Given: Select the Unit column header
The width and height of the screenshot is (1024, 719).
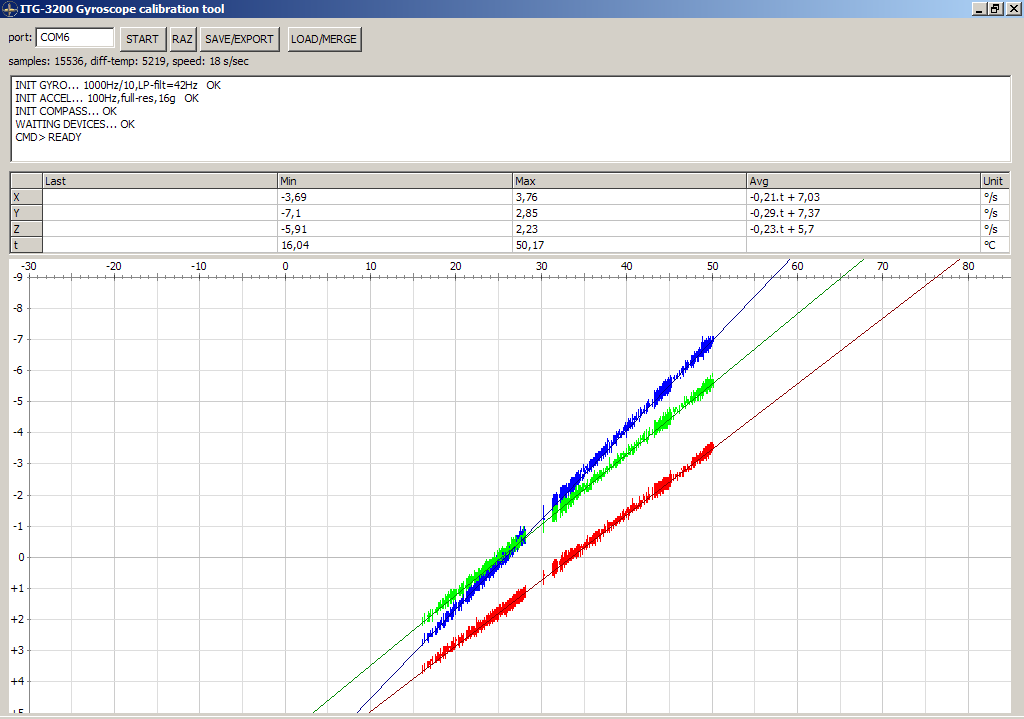Looking at the screenshot, I should 995,181.
